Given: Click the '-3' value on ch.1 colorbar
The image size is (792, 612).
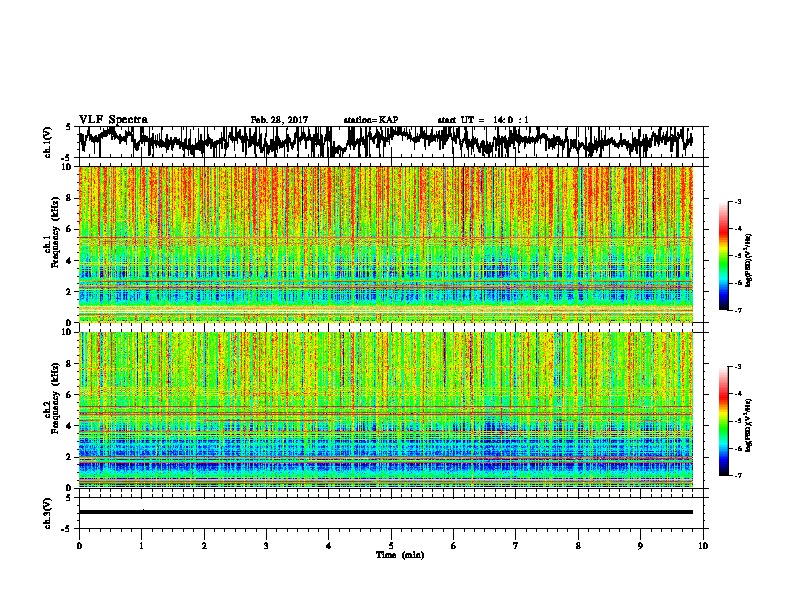Looking at the screenshot, I should (x=737, y=202).
